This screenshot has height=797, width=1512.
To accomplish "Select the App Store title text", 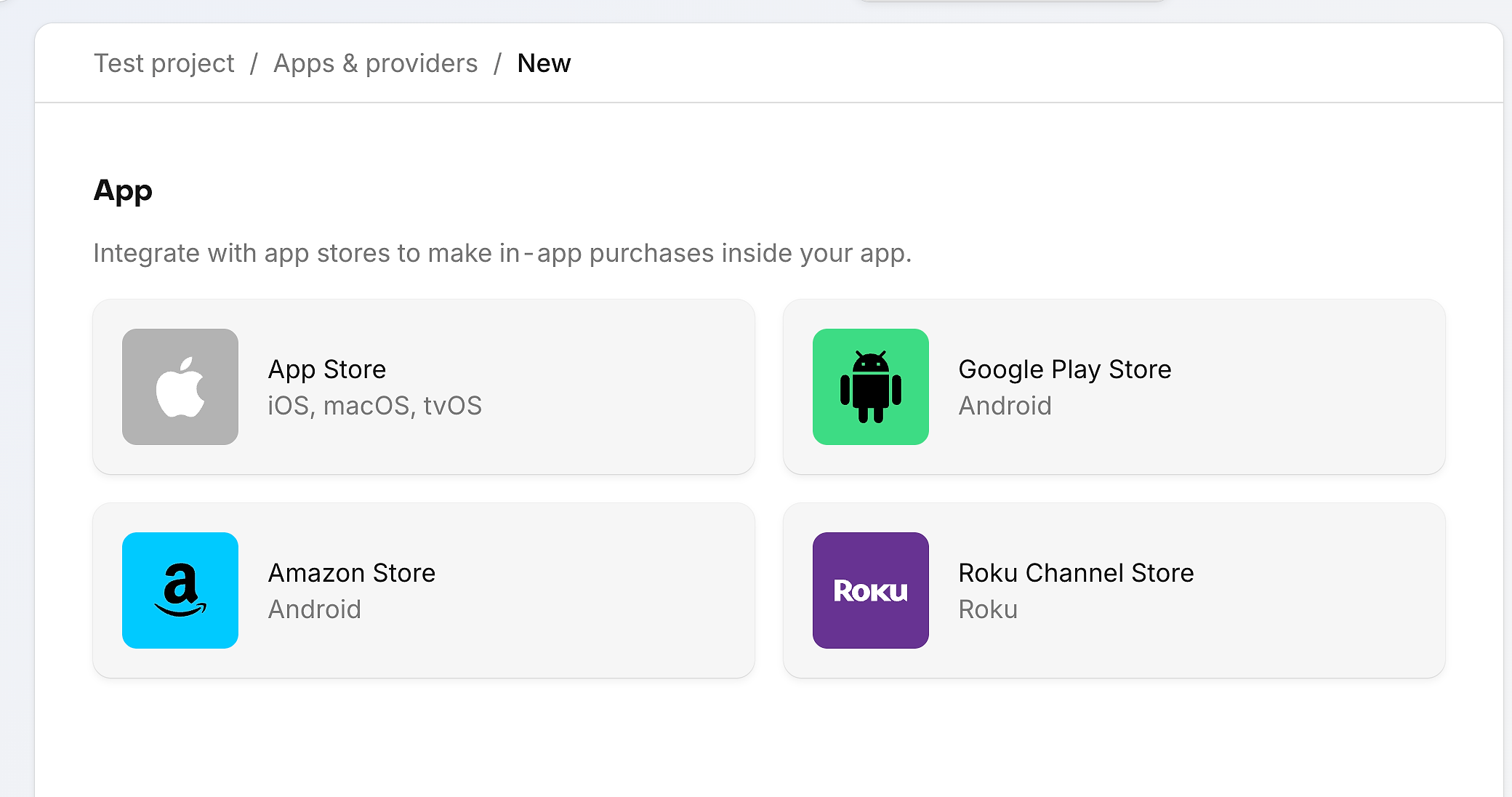I will pyautogui.click(x=327, y=369).
